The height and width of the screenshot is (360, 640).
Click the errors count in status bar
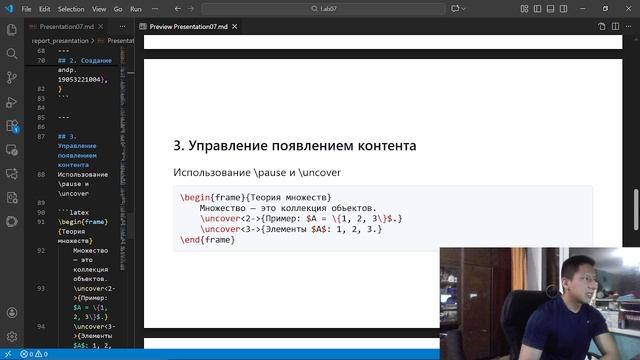[x=27, y=354]
